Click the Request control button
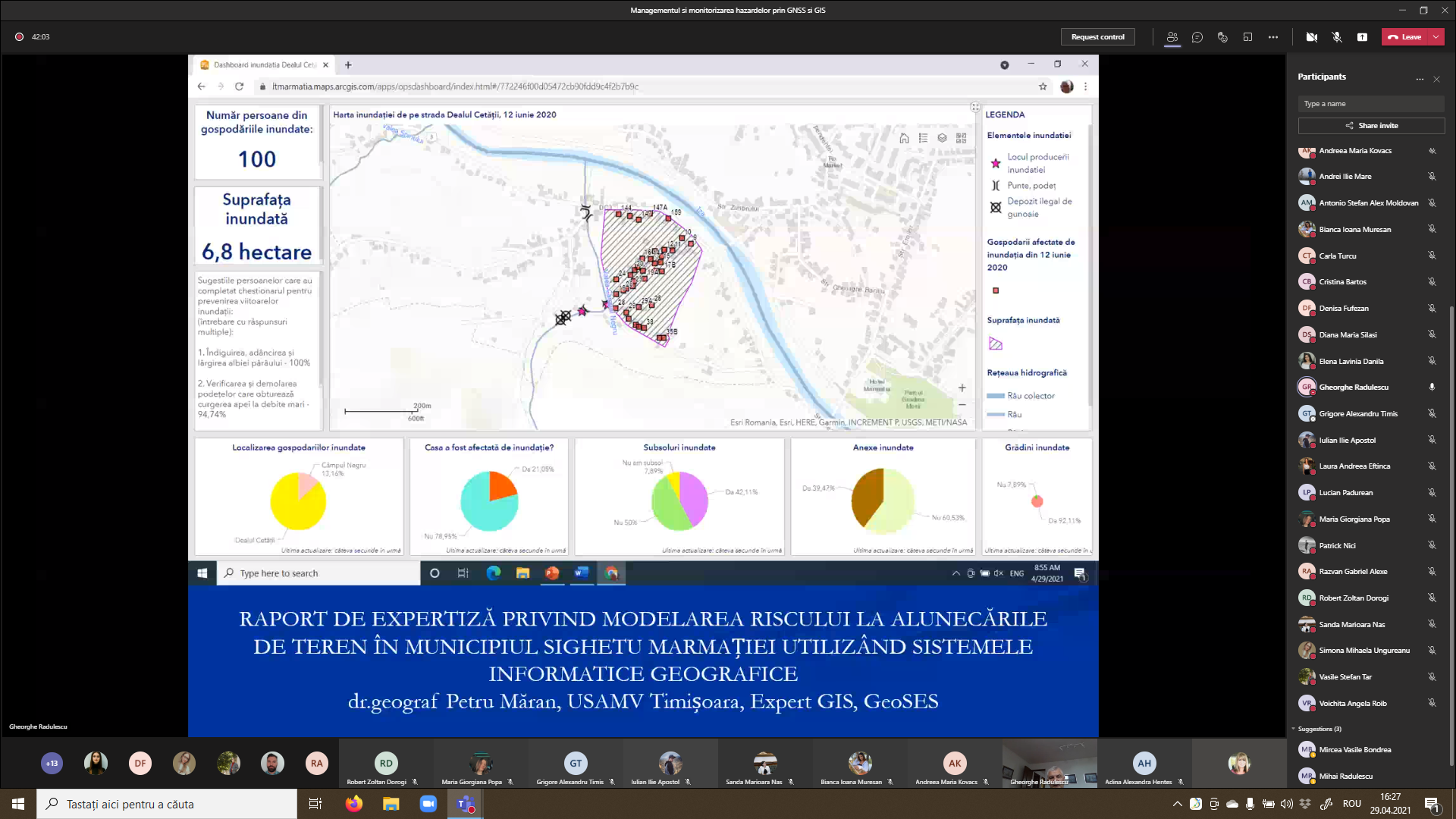1456x819 pixels. pos(1097,37)
